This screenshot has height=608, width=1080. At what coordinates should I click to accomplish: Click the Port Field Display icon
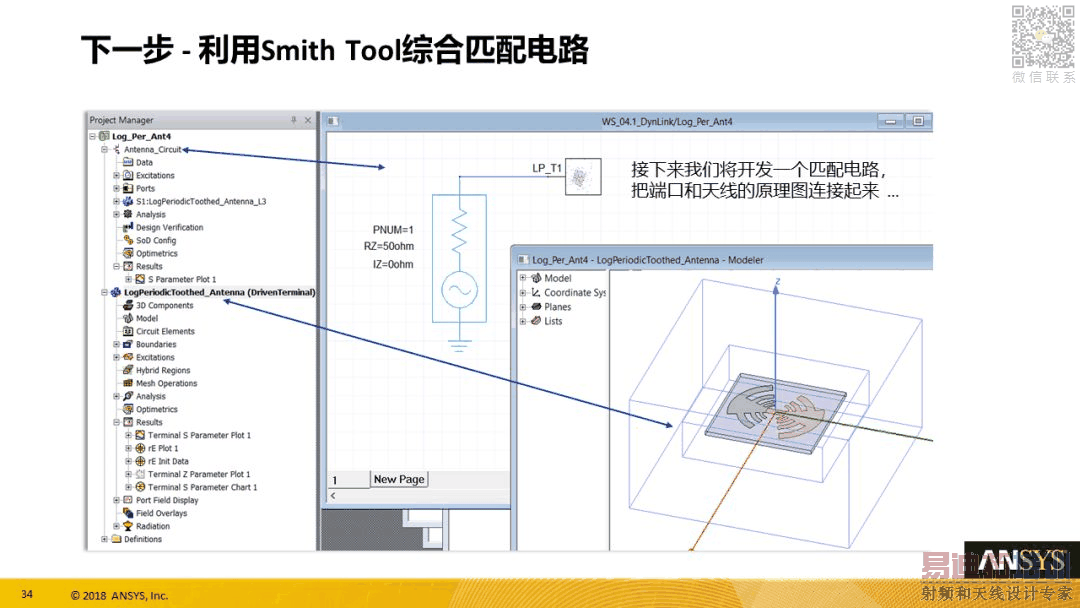click(128, 501)
